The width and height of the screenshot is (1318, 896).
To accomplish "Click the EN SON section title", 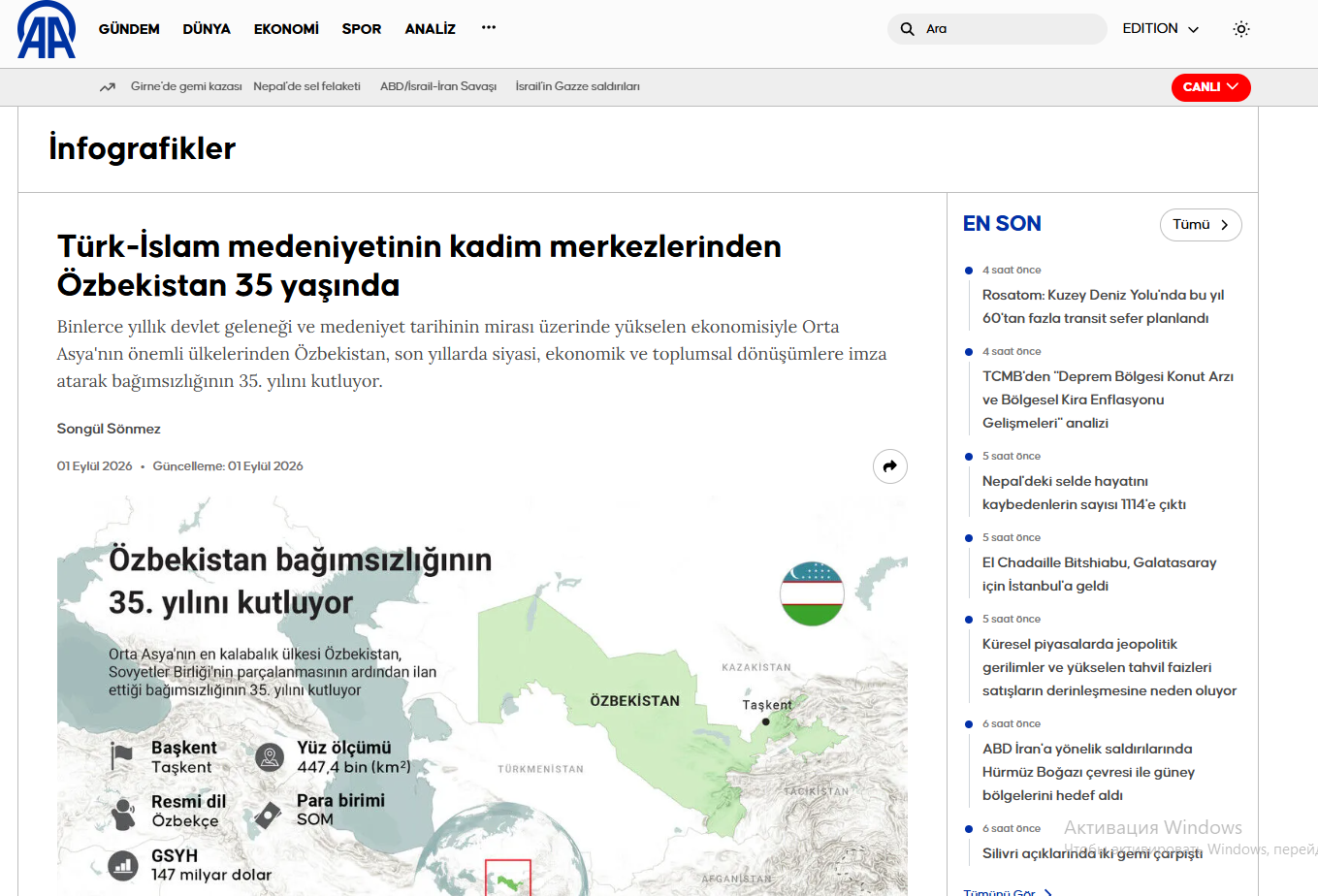I will pyautogui.click(x=1002, y=224).
